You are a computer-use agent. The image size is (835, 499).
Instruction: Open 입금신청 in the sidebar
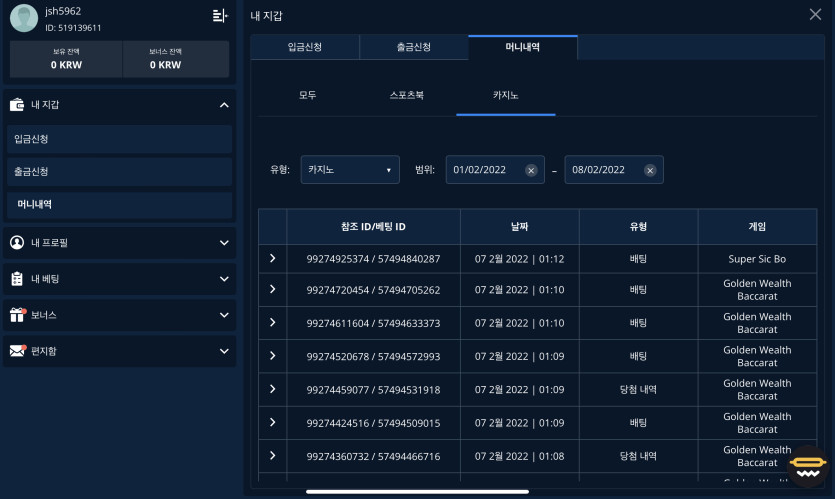pyautogui.click(x=120, y=139)
